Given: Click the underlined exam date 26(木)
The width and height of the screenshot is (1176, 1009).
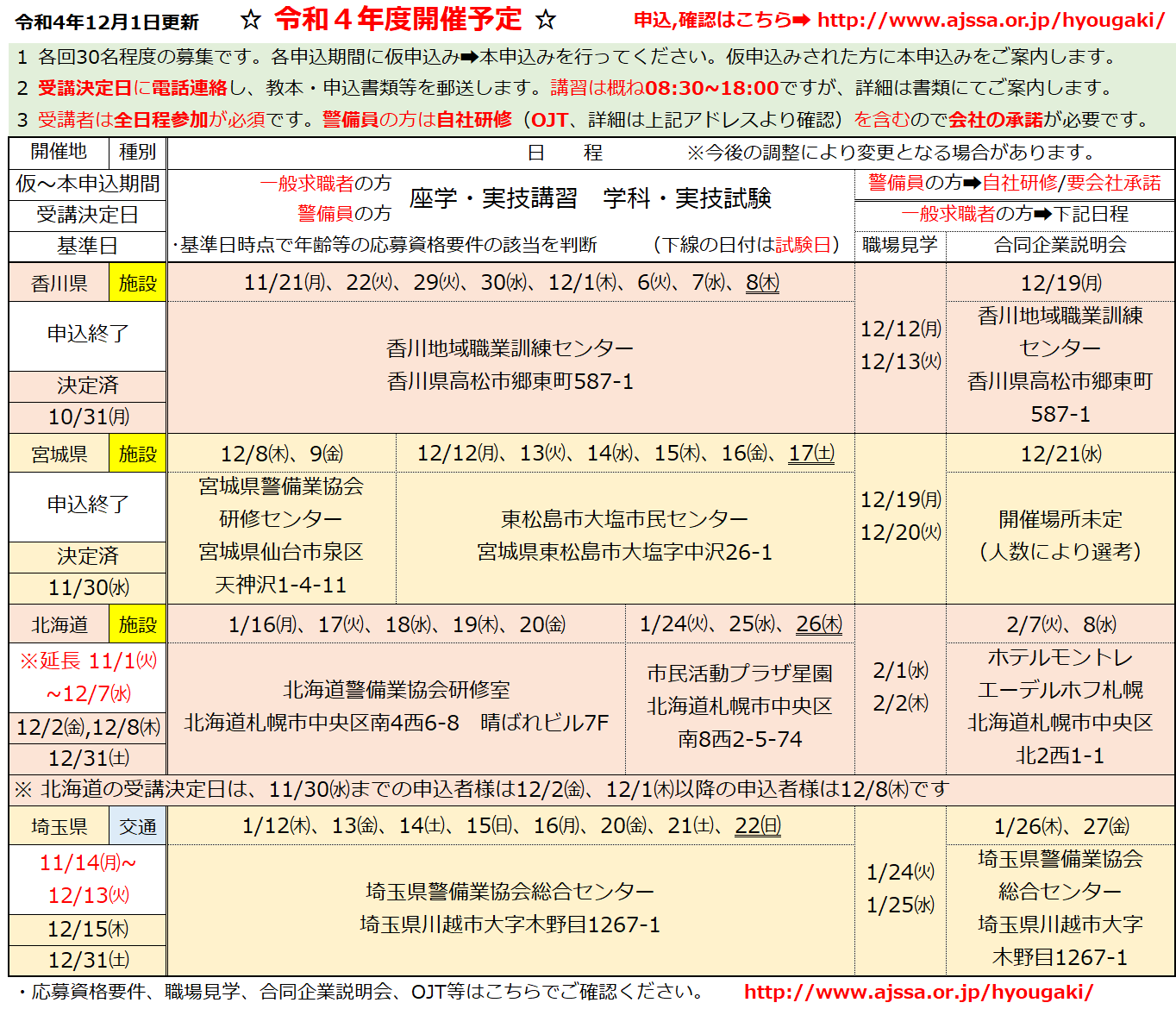Looking at the screenshot, I should pyautogui.click(x=819, y=624).
